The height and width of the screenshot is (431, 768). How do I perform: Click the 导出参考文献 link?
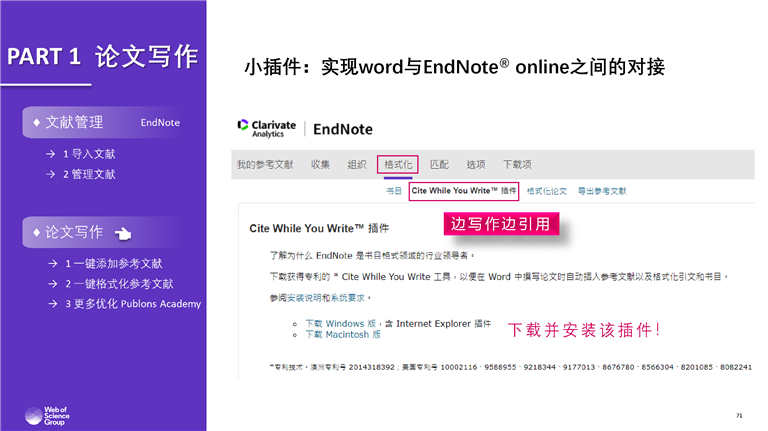[x=602, y=191]
